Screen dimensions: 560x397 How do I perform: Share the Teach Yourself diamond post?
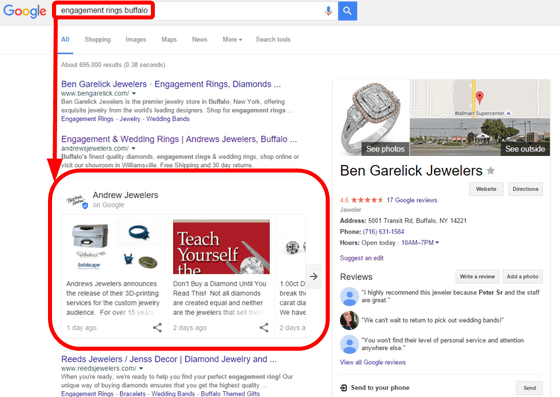coord(264,327)
